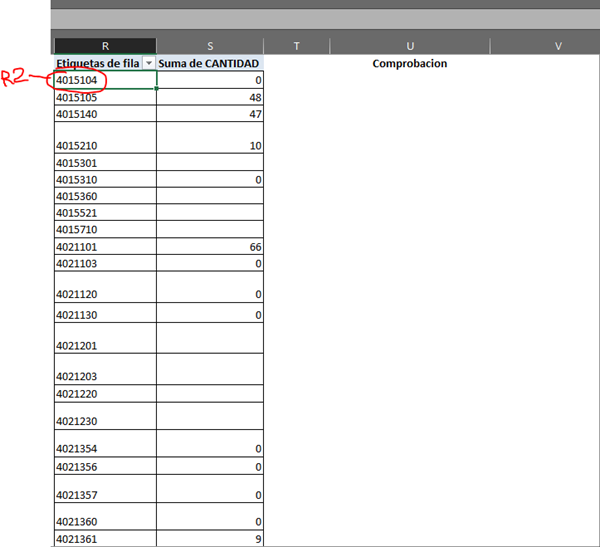Select cell containing 4021120

pos(105,287)
